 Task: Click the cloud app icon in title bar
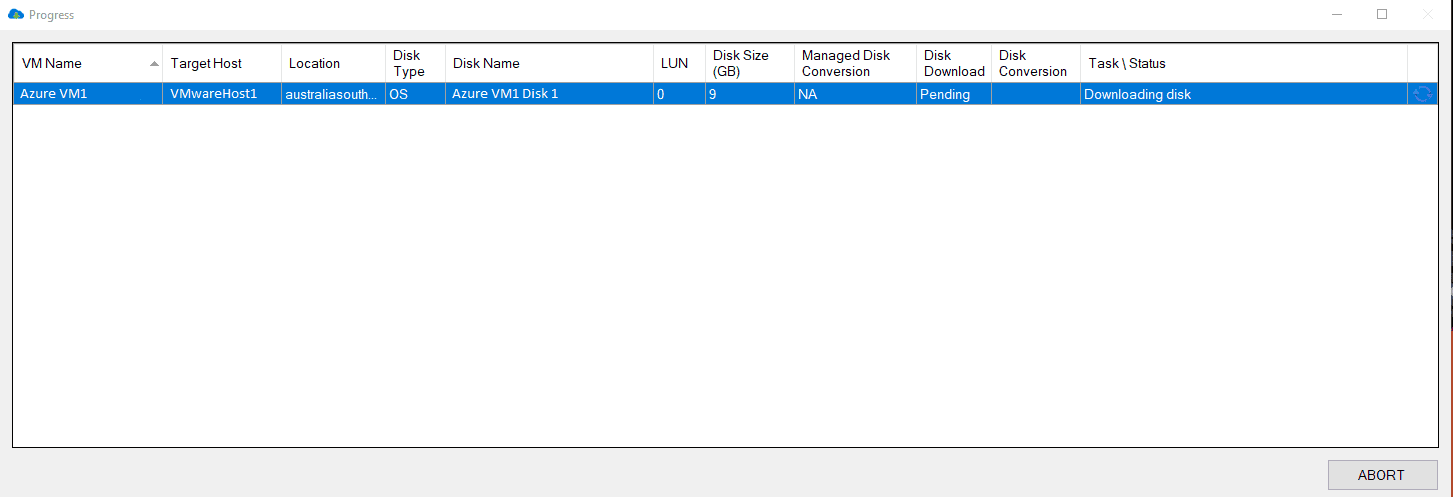tap(15, 15)
